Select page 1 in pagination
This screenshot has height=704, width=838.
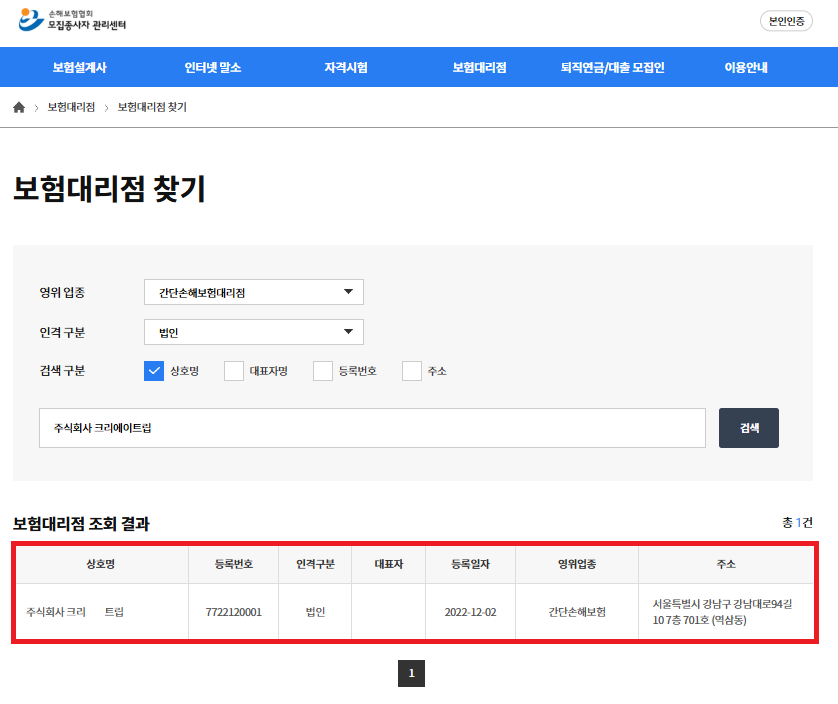[411, 674]
